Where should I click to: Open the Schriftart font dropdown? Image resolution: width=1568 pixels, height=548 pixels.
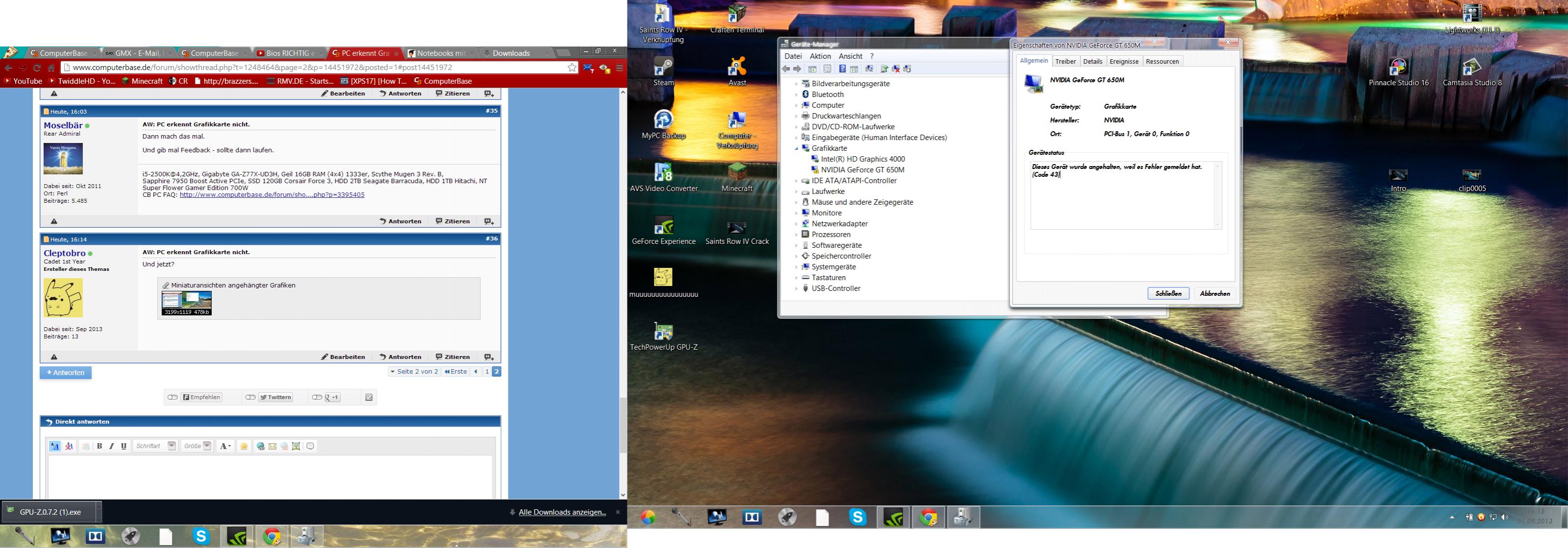172,446
